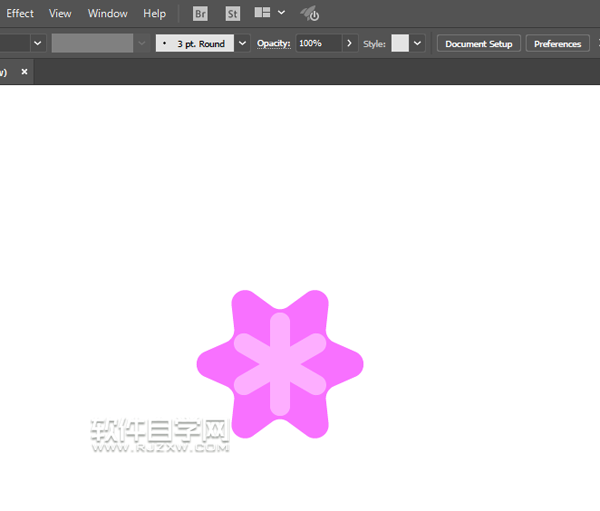Click the Style swatch box
The image size is (600, 511).
[400, 44]
